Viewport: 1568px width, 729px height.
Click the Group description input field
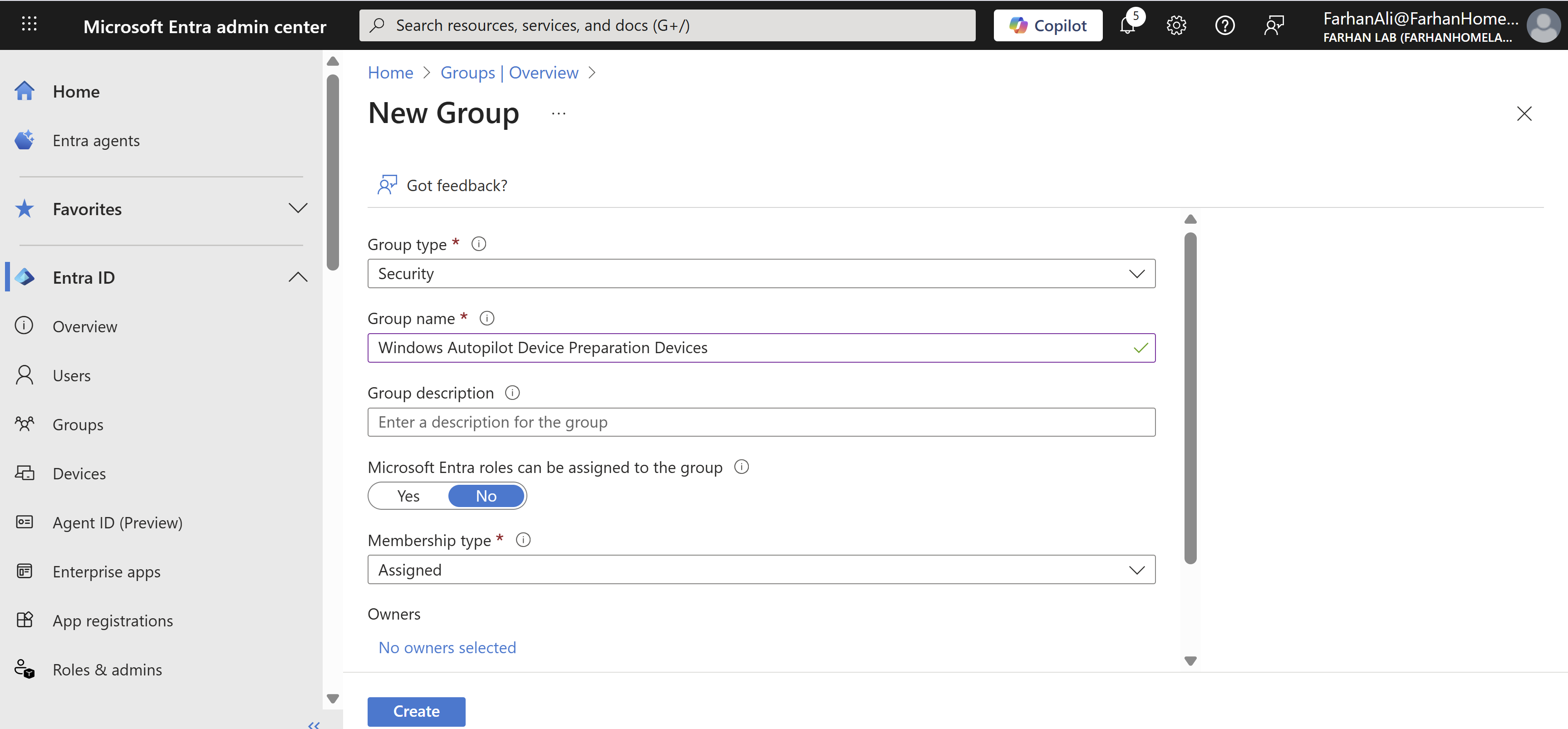(761, 422)
